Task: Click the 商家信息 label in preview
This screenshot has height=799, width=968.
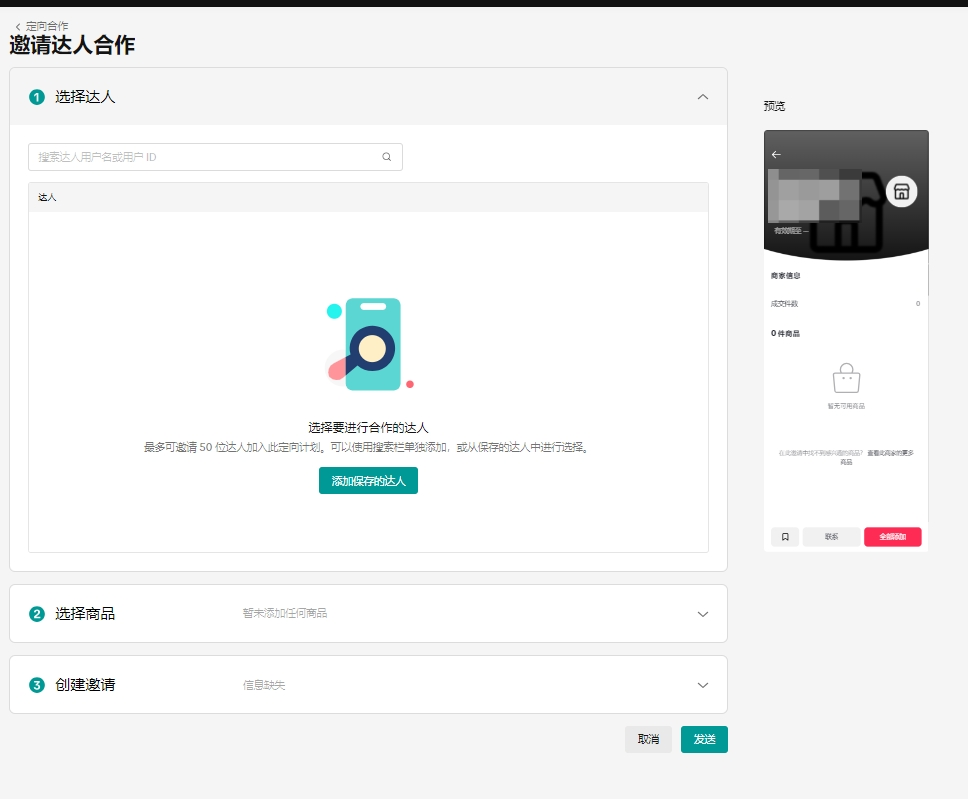Action: pyautogui.click(x=785, y=275)
